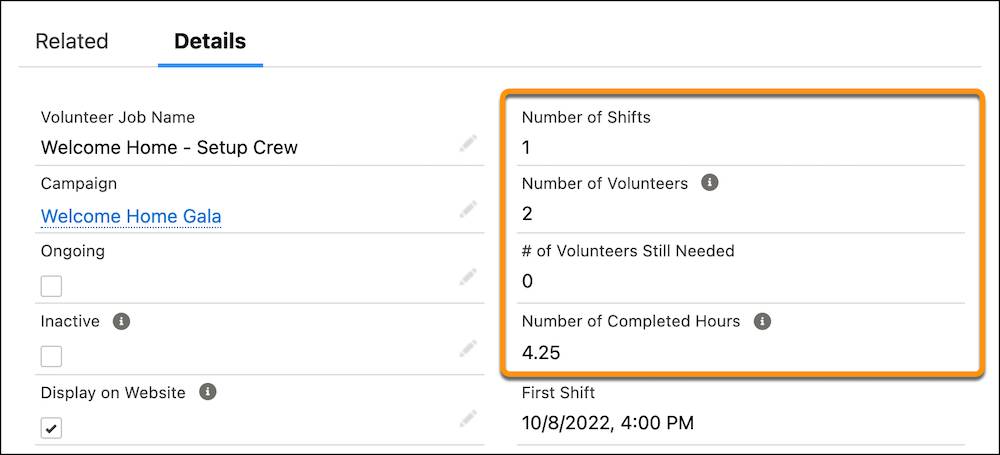Click the 4.25 completed hours value
The width and height of the screenshot is (1000, 455).
(540, 352)
